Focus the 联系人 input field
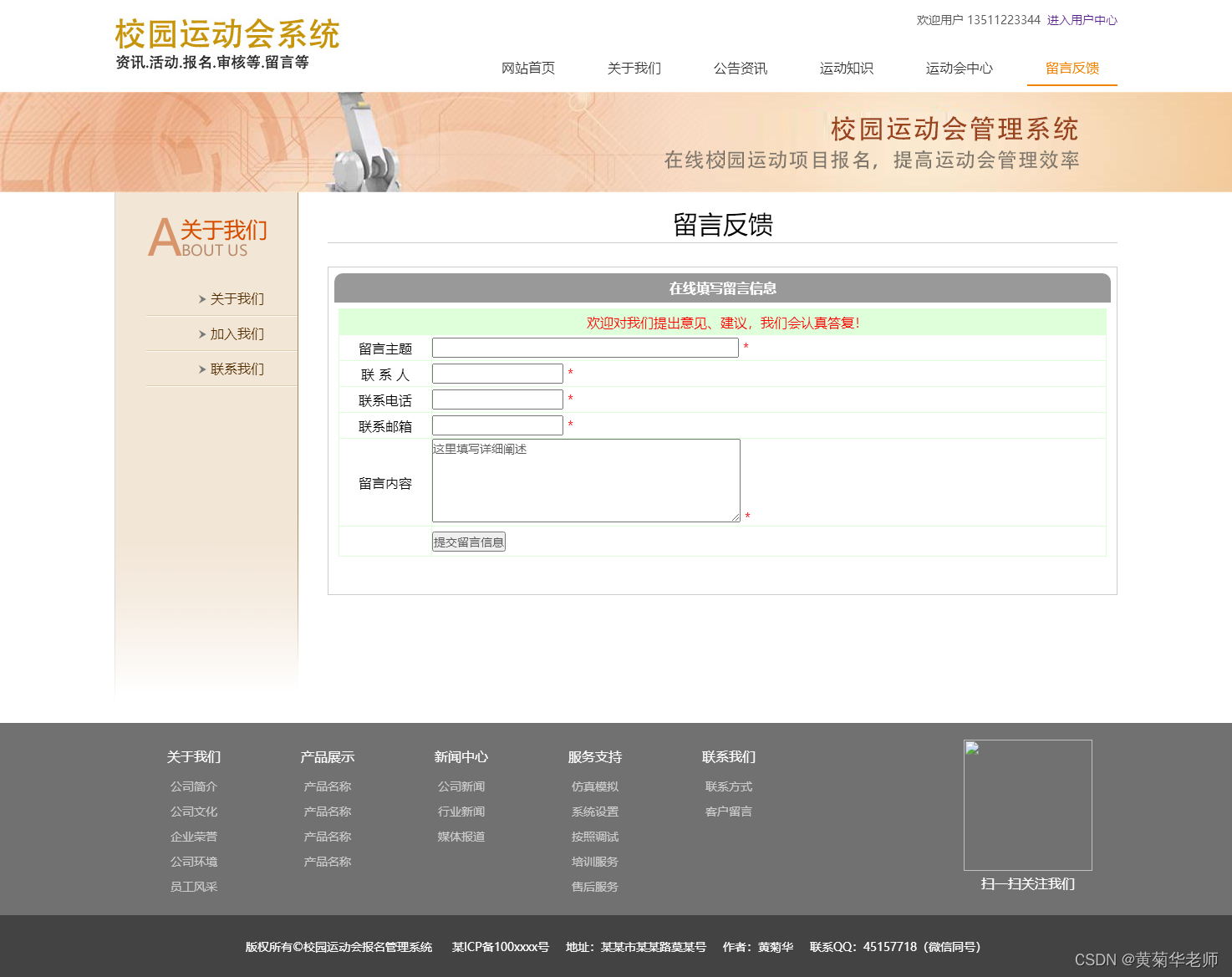Image resolution: width=1232 pixels, height=977 pixels. [497, 374]
